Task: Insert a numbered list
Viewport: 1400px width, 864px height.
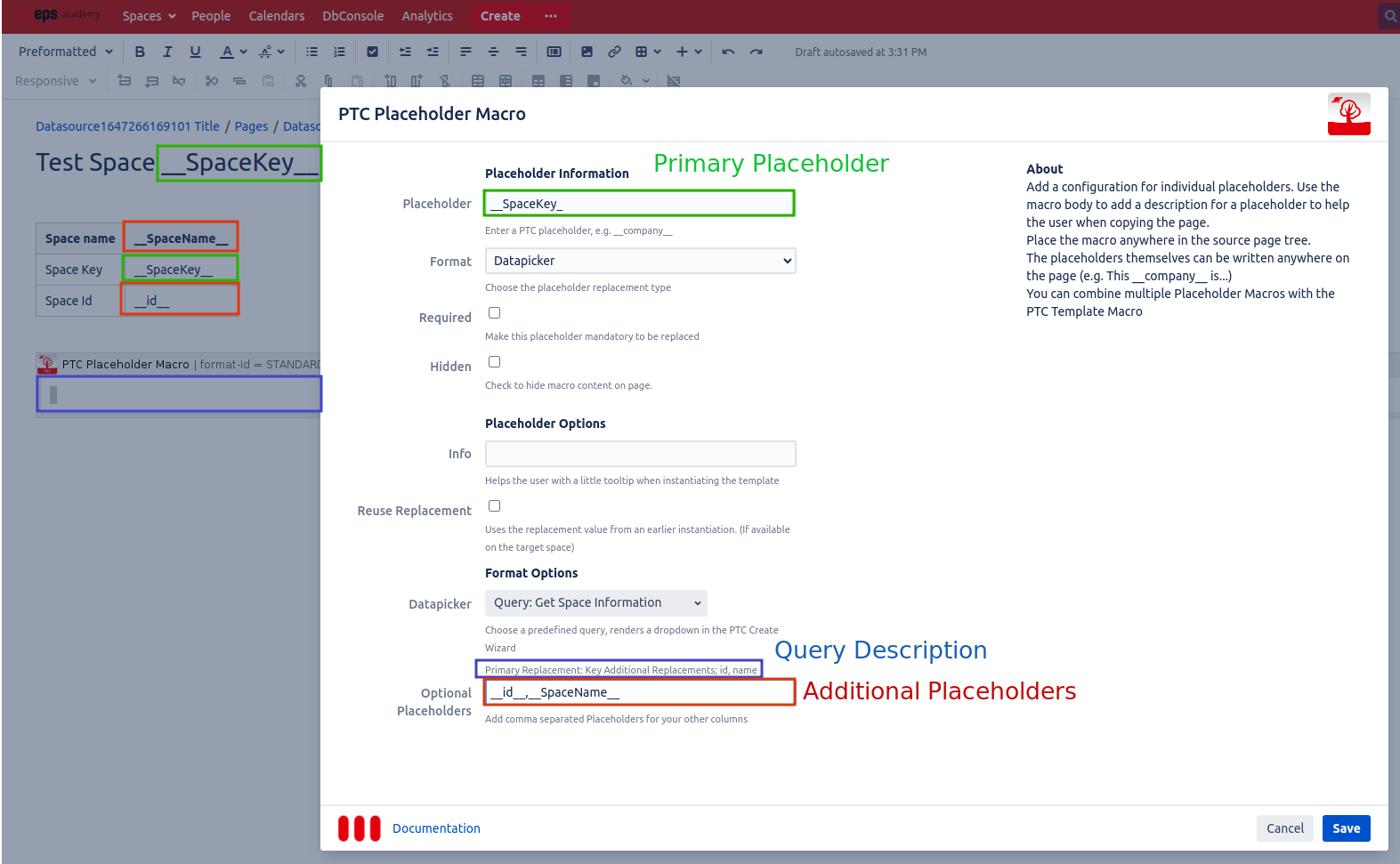Action: (x=339, y=52)
